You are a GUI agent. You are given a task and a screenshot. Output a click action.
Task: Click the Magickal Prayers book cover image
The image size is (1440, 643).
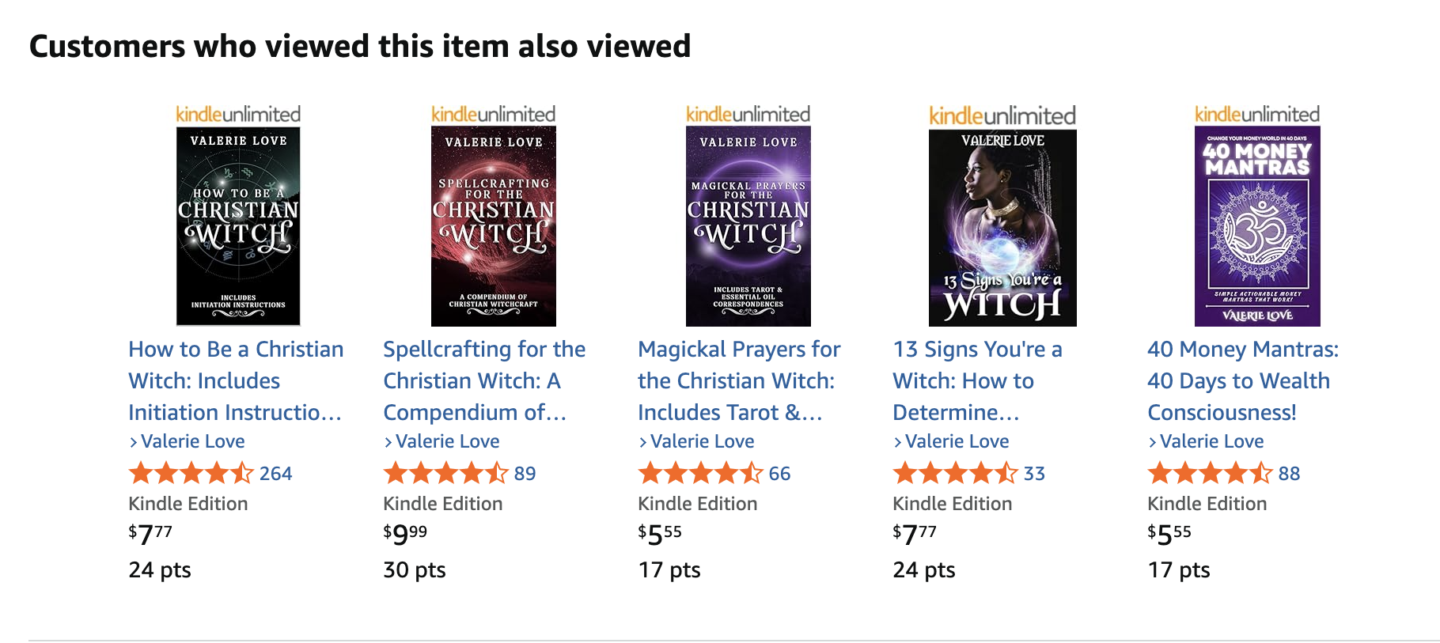point(748,226)
